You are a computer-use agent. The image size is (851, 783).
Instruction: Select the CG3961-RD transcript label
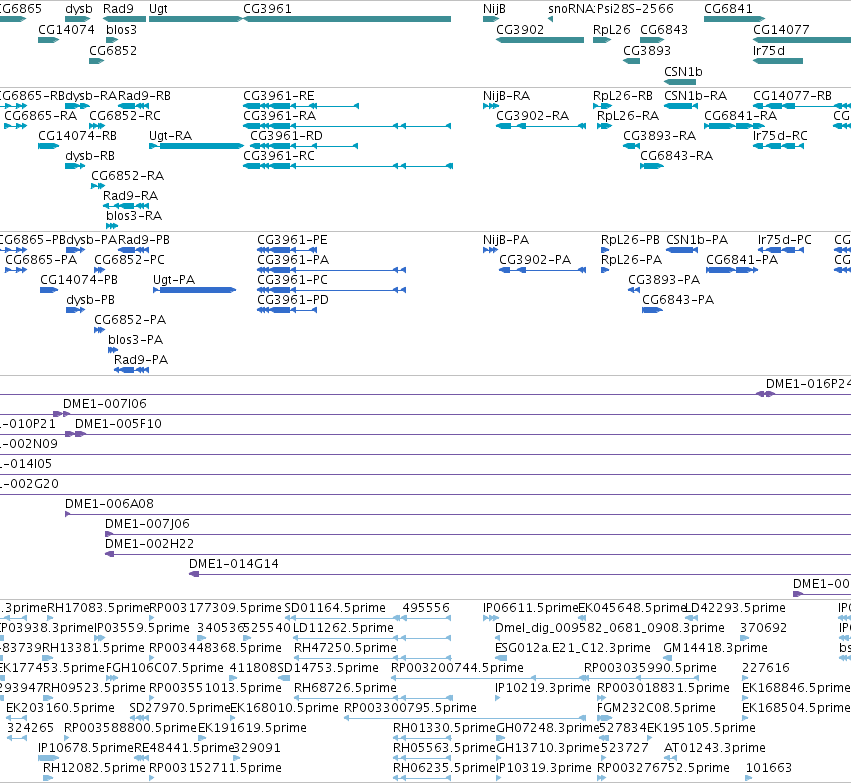[286, 136]
